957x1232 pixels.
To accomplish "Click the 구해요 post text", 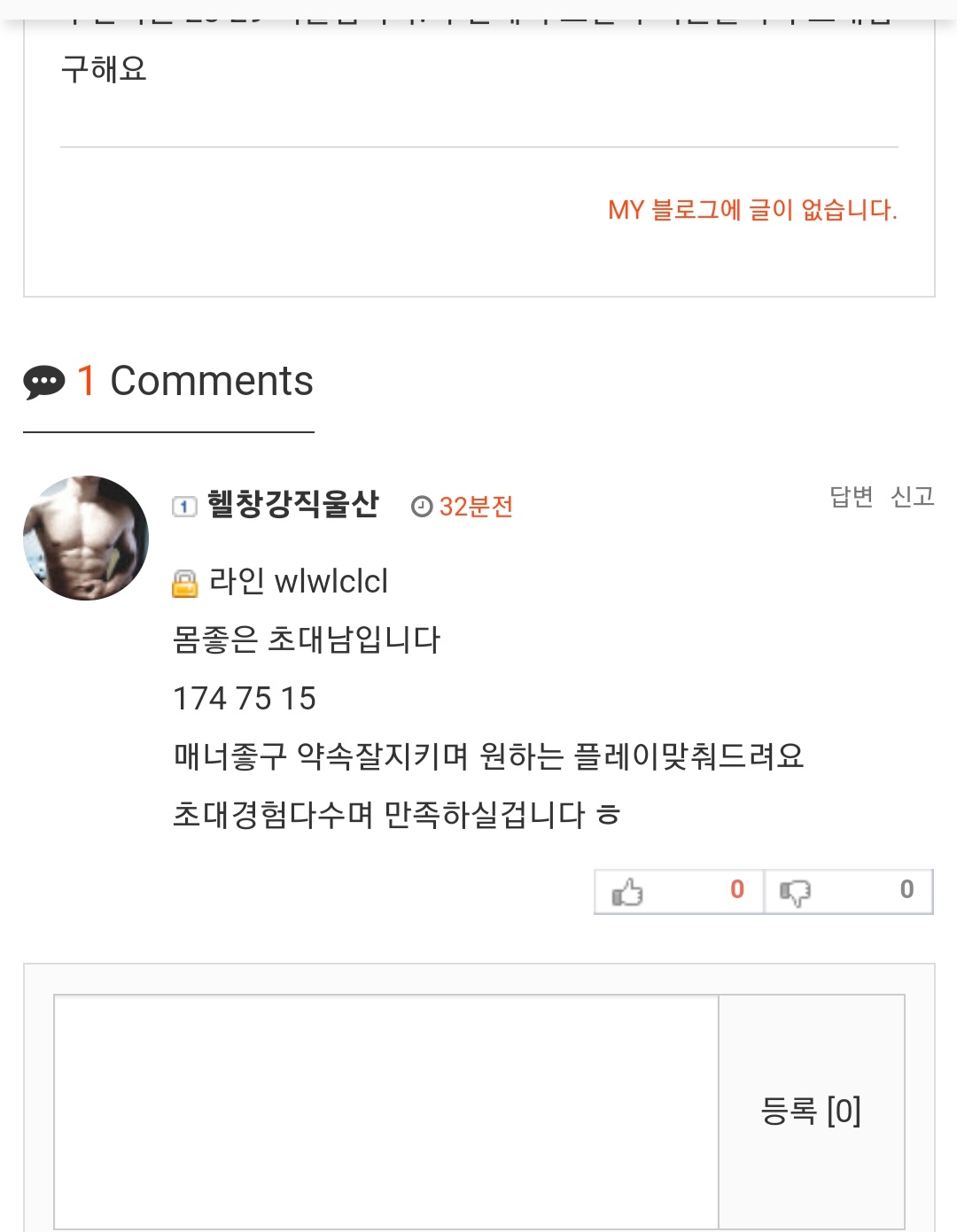I will pos(104,69).
